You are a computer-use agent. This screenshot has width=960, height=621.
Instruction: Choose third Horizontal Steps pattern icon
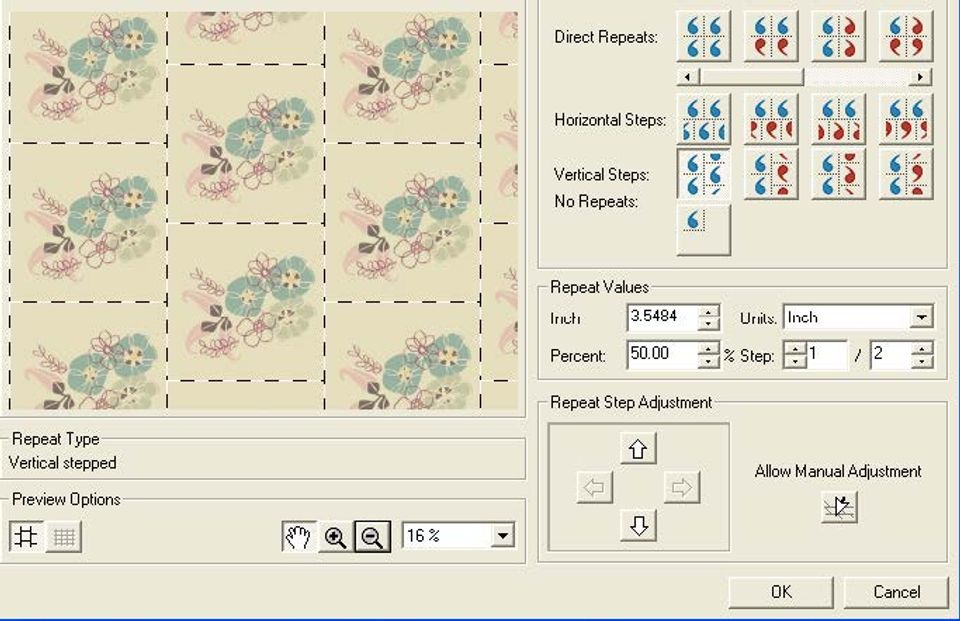tap(838, 119)
